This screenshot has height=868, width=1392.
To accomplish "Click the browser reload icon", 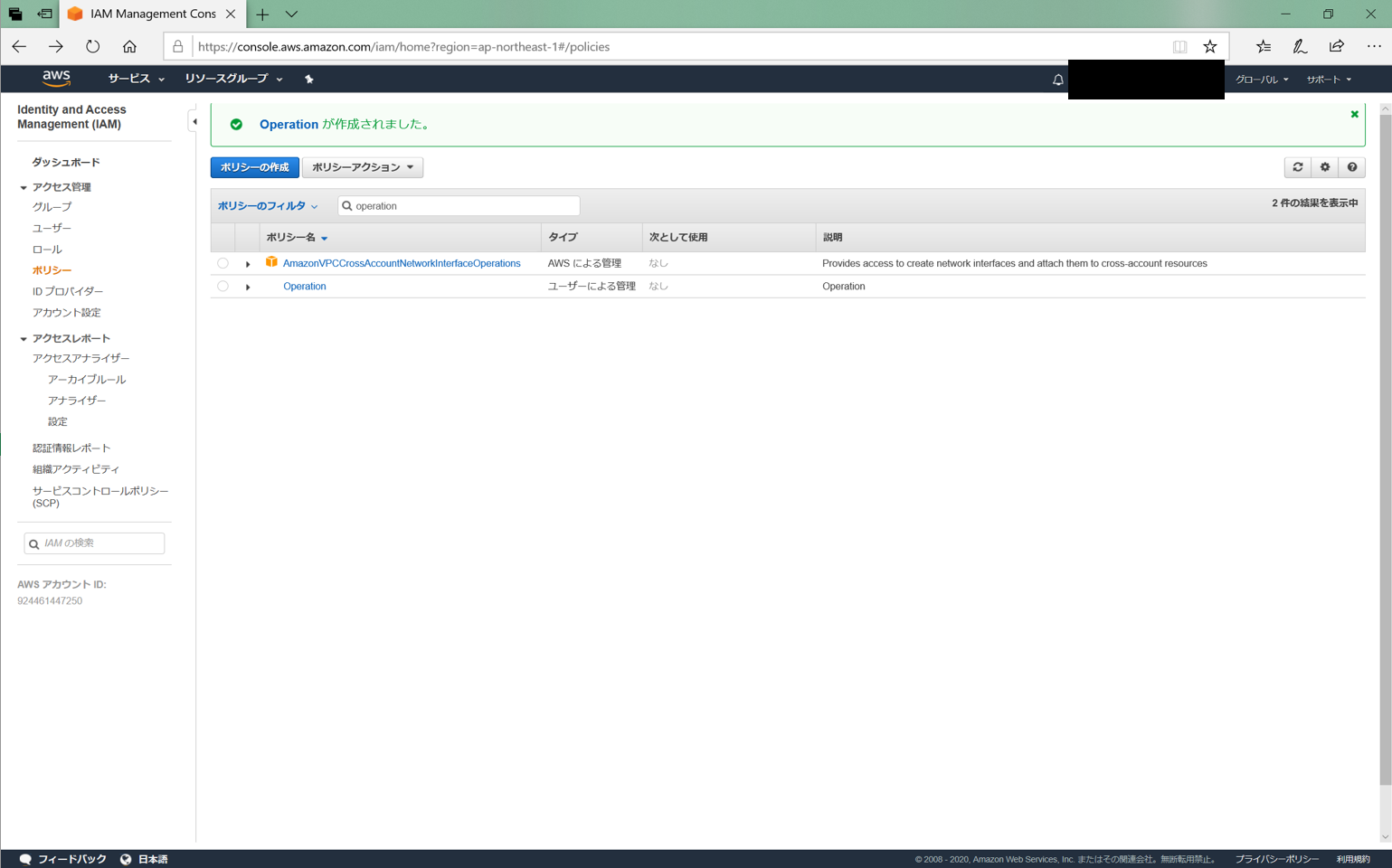I will [93, 46].
